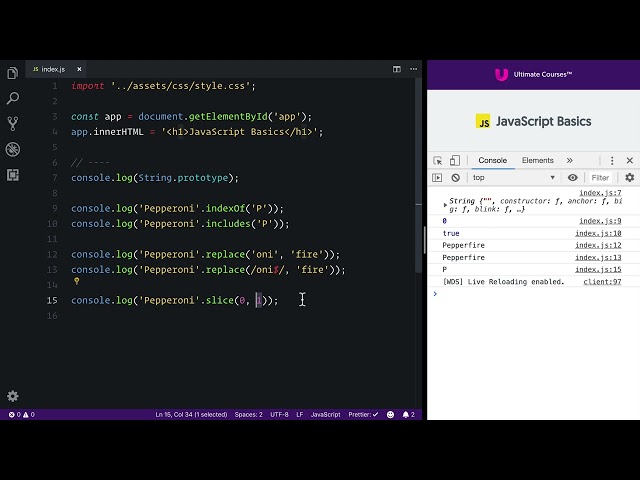The height and width of the screenshot is (480, 640).
Task: Open the index.js:12 source link
Action: tap(598, 245)
